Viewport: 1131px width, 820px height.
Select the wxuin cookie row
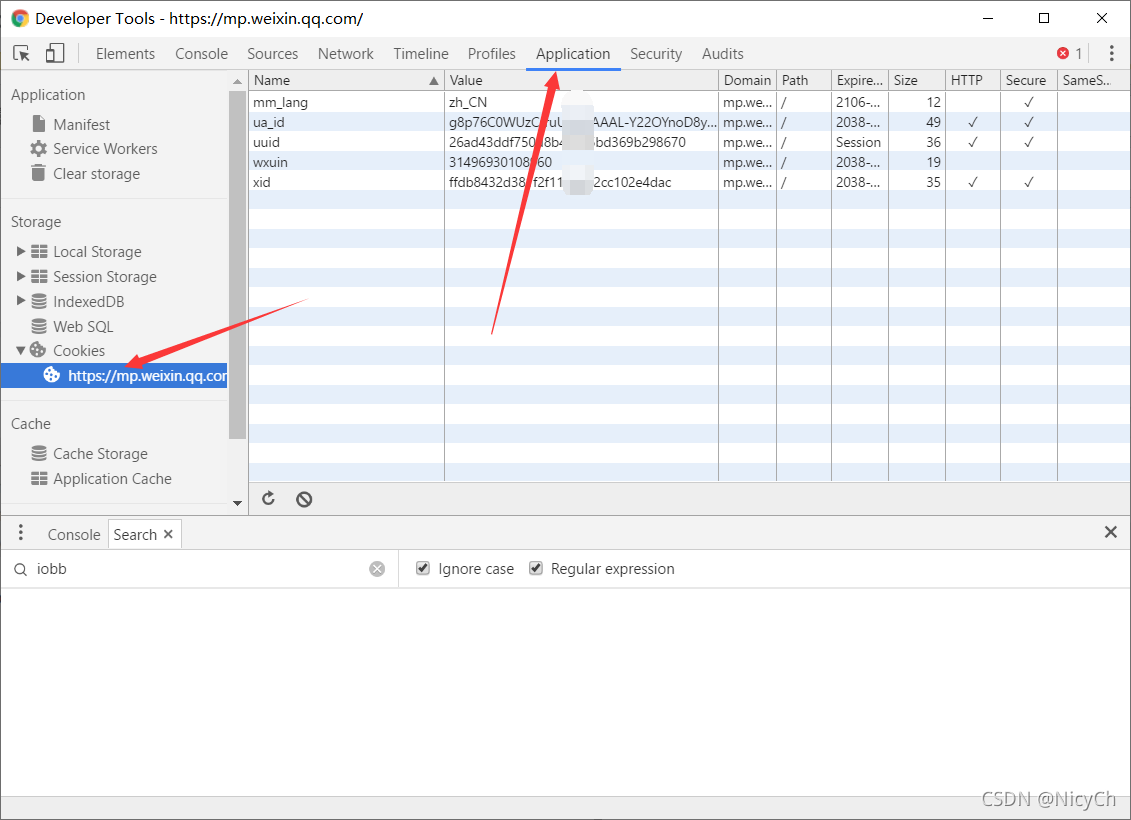tap(689, 162)
